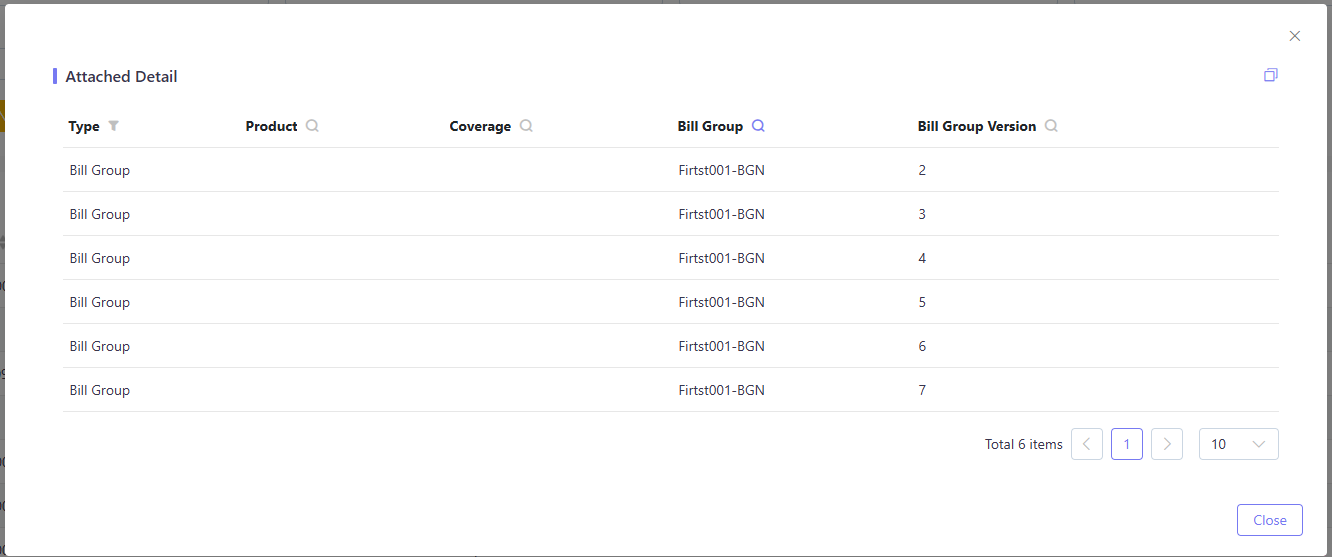Screen dimensions: 1332x557
Task: Click the Bill Group Version search icon
Action: tap(1051, 126)
